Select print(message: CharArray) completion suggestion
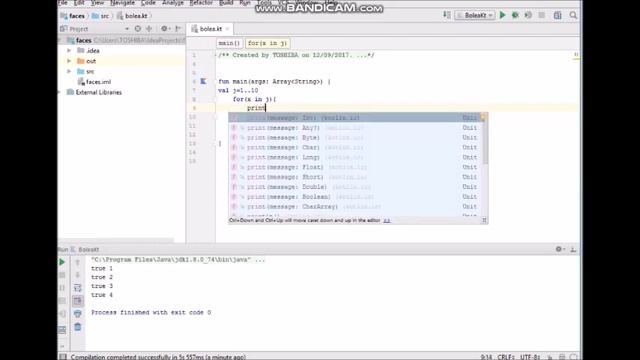 click(355, 207)
